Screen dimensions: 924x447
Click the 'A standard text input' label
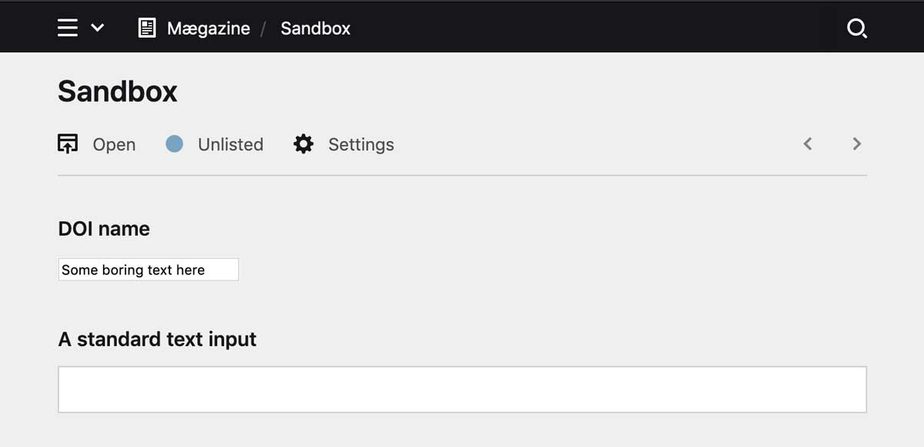coord(157,339)
